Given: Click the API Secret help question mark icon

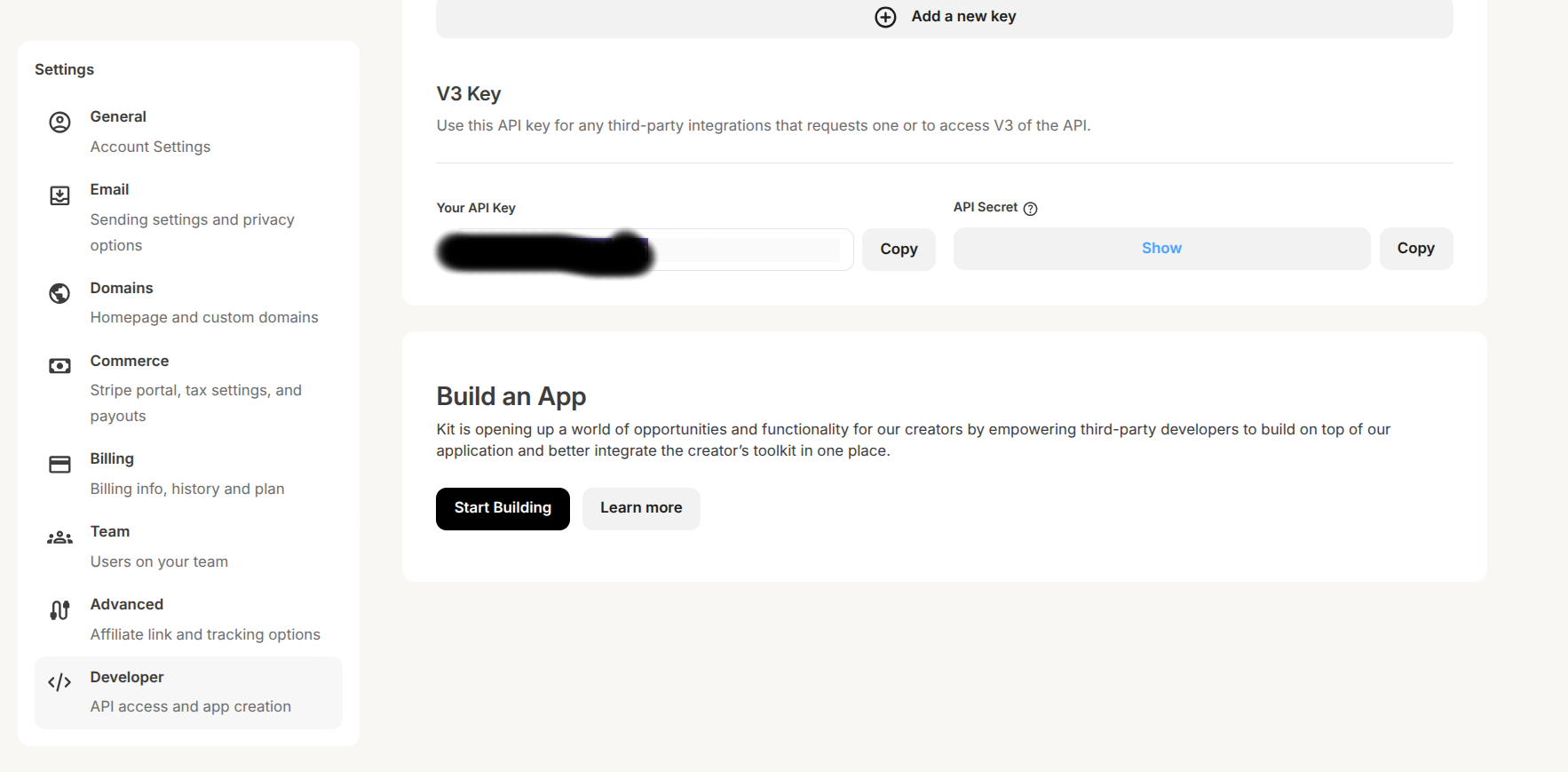Looking at the screenshot, I should point(1030,209).
